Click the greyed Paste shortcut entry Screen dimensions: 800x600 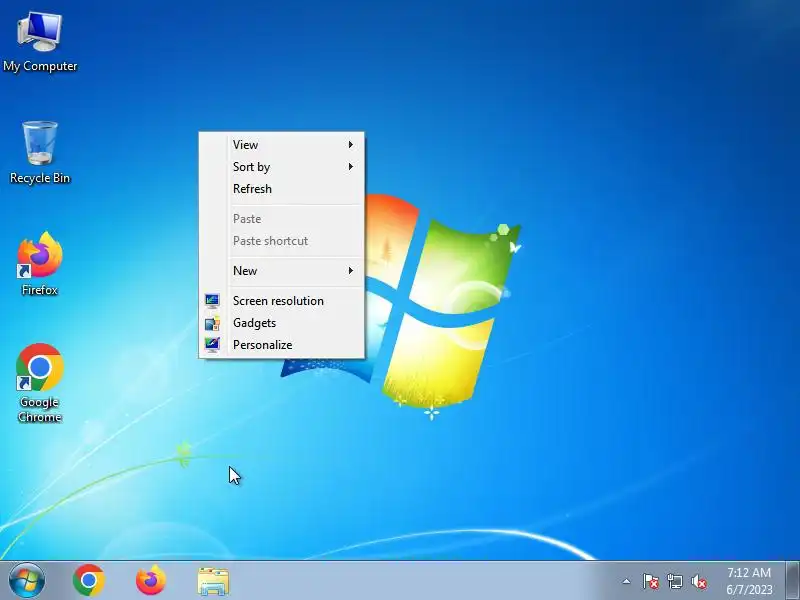(282, 241)
